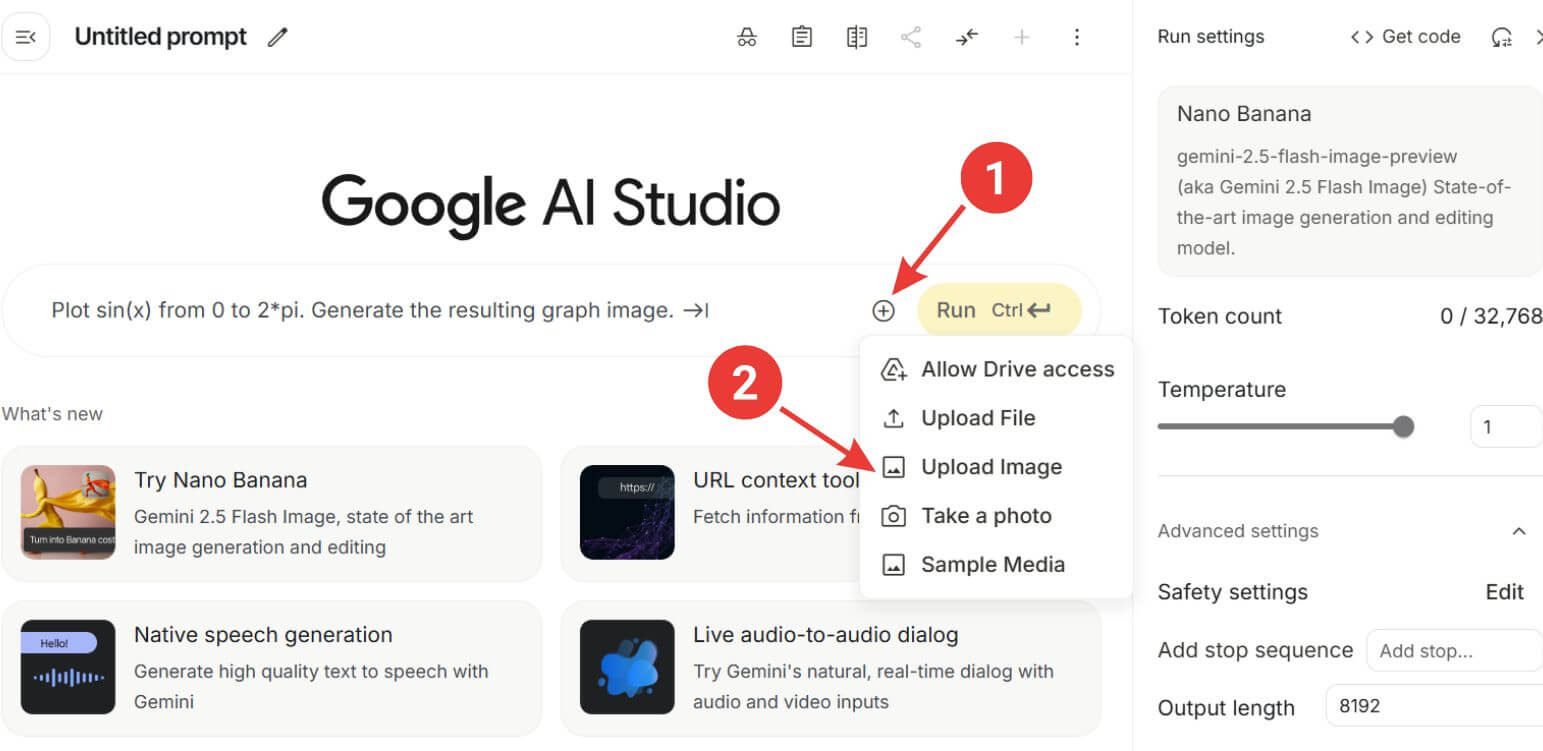Click Edit next to Safety settings
Viewport: 1543px width, 751px height.
tap(1504, 592)
